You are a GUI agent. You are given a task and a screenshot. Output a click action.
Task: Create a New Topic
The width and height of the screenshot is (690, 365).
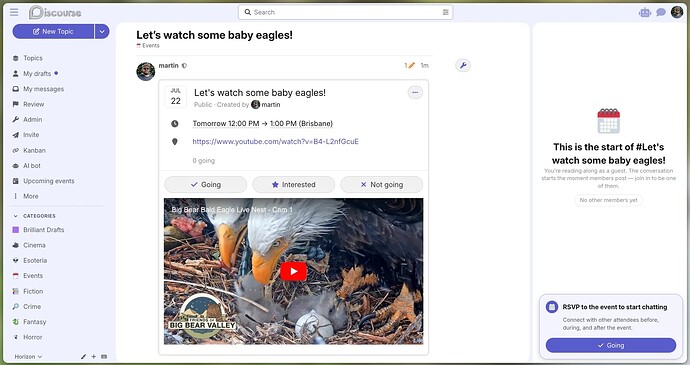53,31
